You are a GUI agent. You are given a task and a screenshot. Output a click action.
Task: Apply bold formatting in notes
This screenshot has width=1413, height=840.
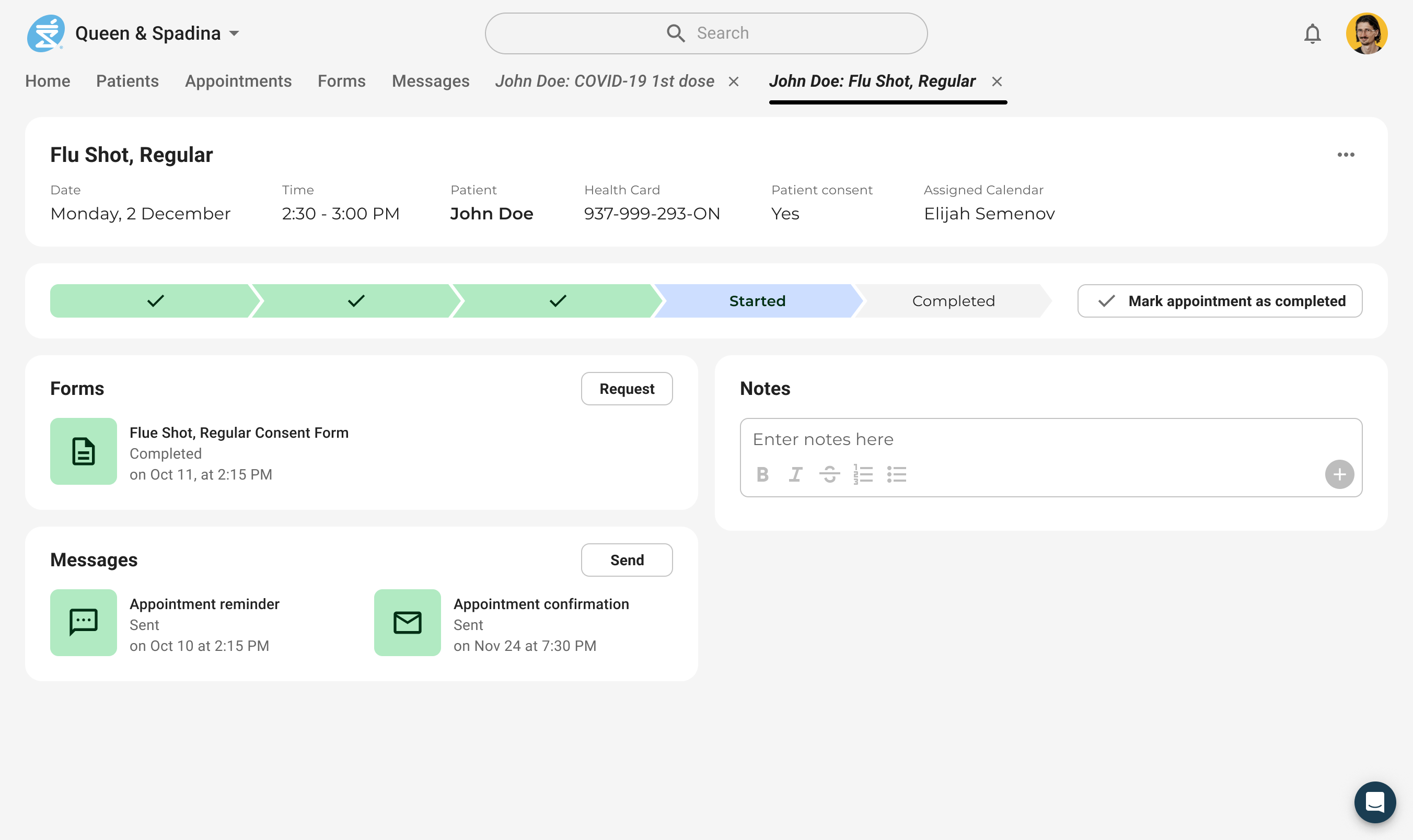(762, 474)
